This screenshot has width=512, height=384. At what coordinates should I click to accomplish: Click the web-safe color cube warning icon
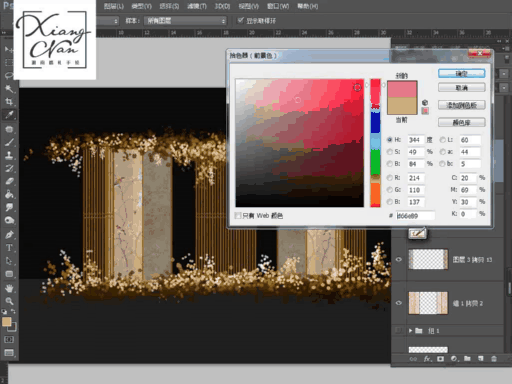425,103
